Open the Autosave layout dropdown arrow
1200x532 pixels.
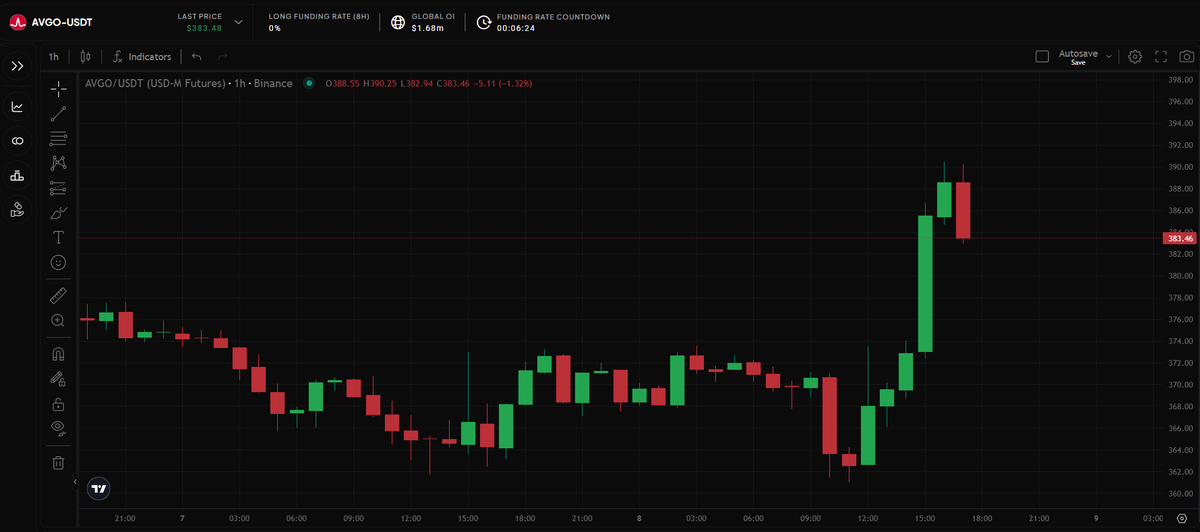pyautogui.click(x=1109, y=57)
